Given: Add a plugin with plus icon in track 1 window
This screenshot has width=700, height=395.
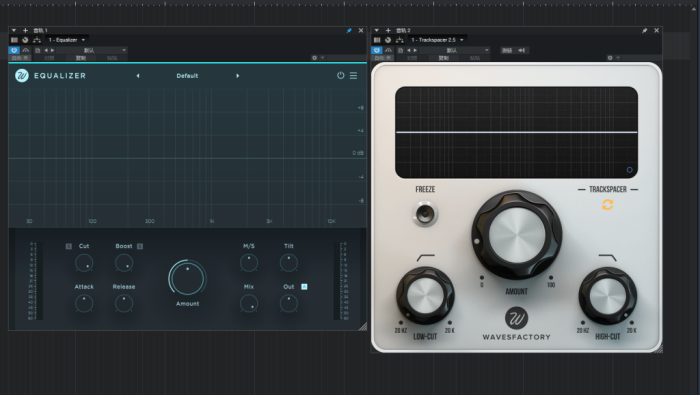Looking at the screenshot, I should point(25,30).
